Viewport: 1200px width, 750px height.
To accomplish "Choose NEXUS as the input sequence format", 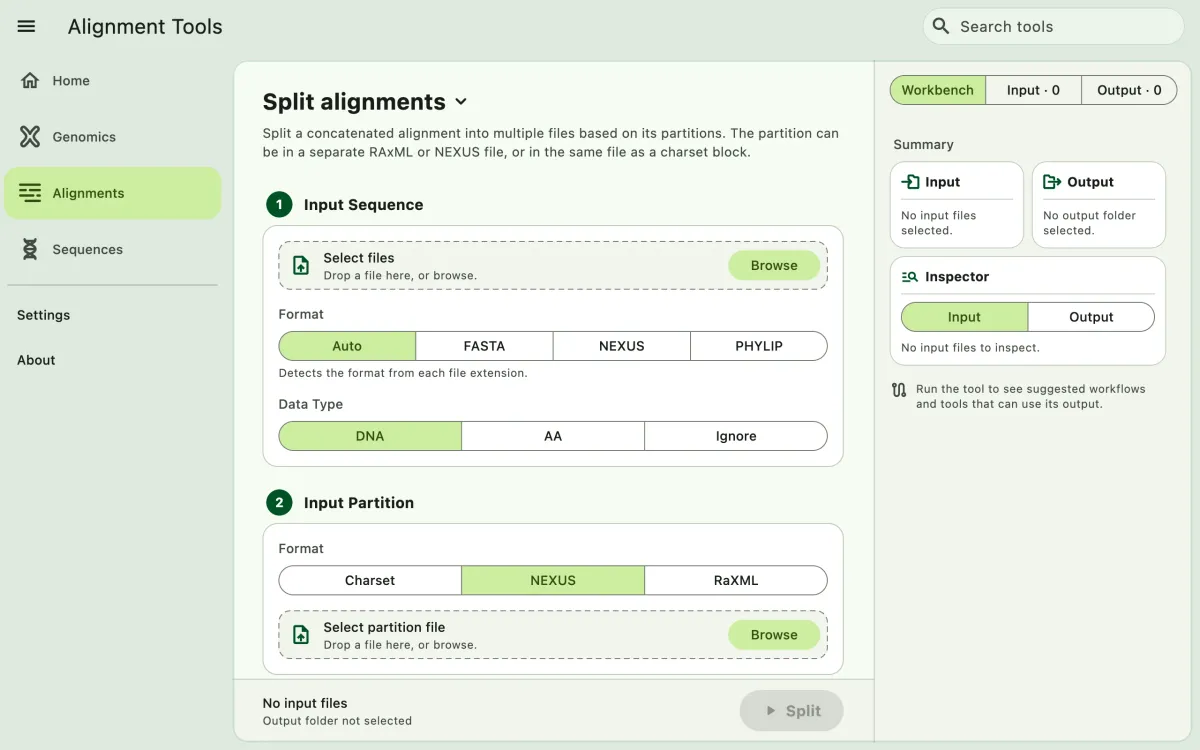I will (x=622, y=346).
